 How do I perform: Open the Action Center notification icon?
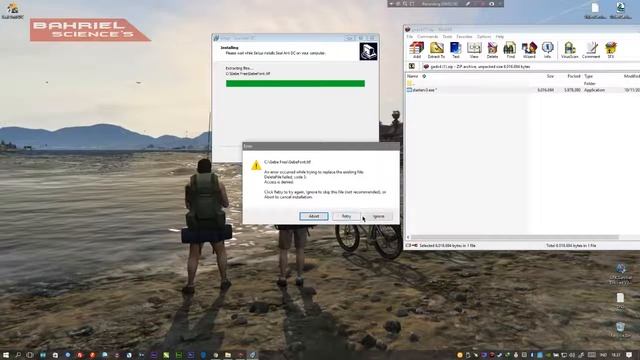(x=629, y=355)
